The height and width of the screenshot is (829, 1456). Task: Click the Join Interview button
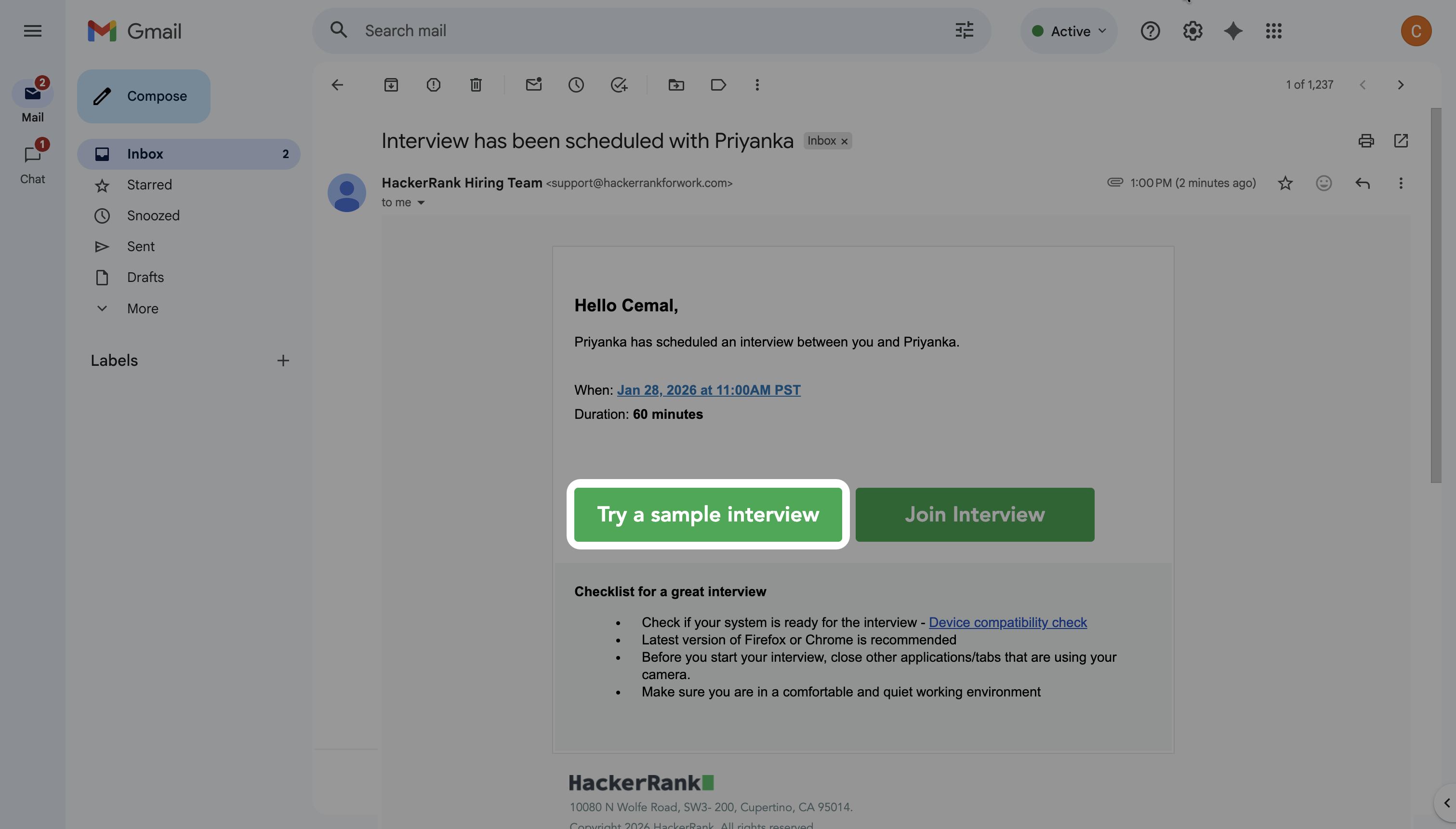(974, 514)
